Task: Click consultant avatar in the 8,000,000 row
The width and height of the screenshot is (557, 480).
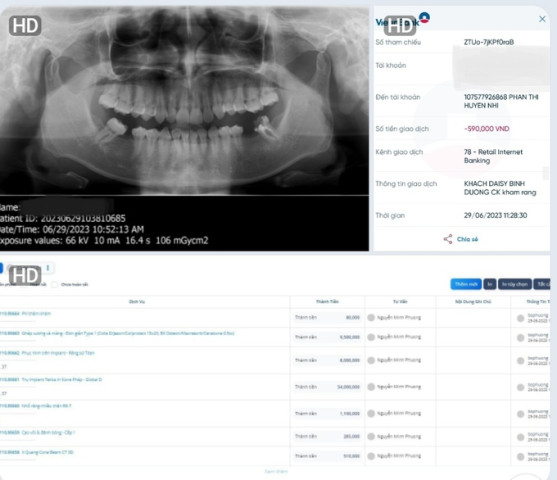Action: click(x=371, y=360)
